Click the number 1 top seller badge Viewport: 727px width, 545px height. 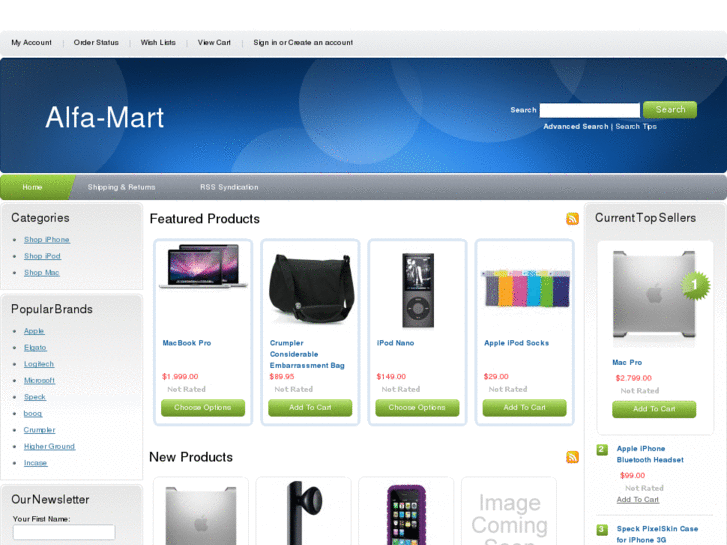tap(695, 285)
